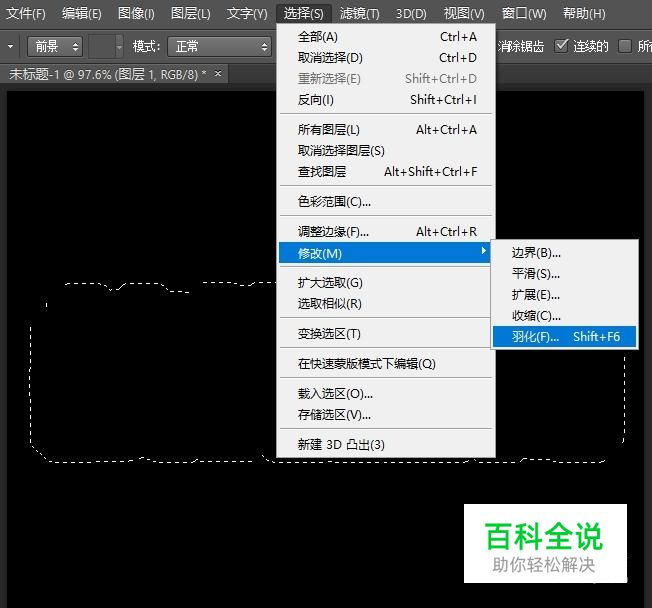Choose 反向(I) to invert selection
Screen dimensions: 652x608
coord(387,100)
